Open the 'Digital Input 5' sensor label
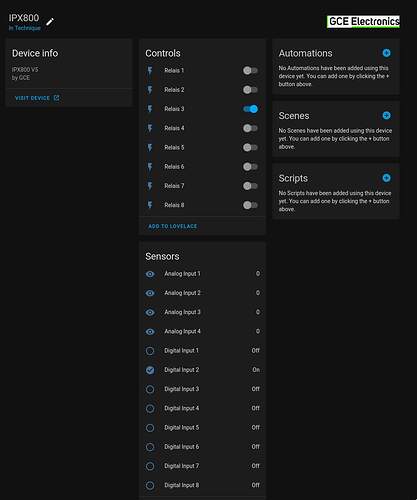 click(x=182, y=428)
